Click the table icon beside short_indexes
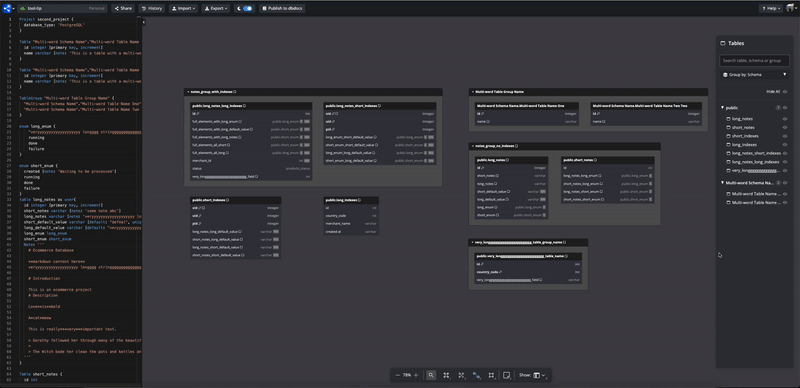800x388 pixels. pos(728,136)
